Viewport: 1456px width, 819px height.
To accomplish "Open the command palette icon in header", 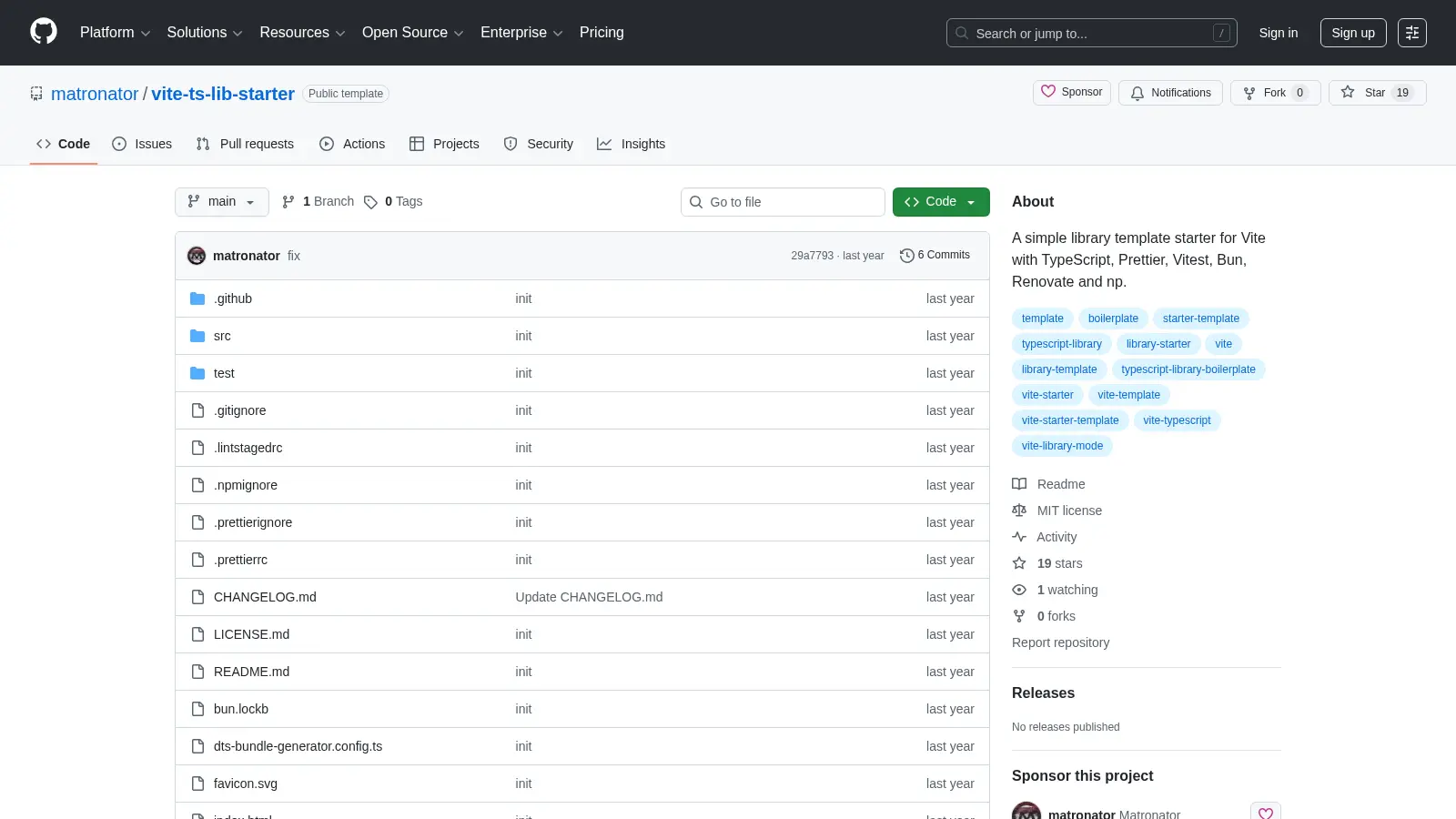I will pos(1412,33).
